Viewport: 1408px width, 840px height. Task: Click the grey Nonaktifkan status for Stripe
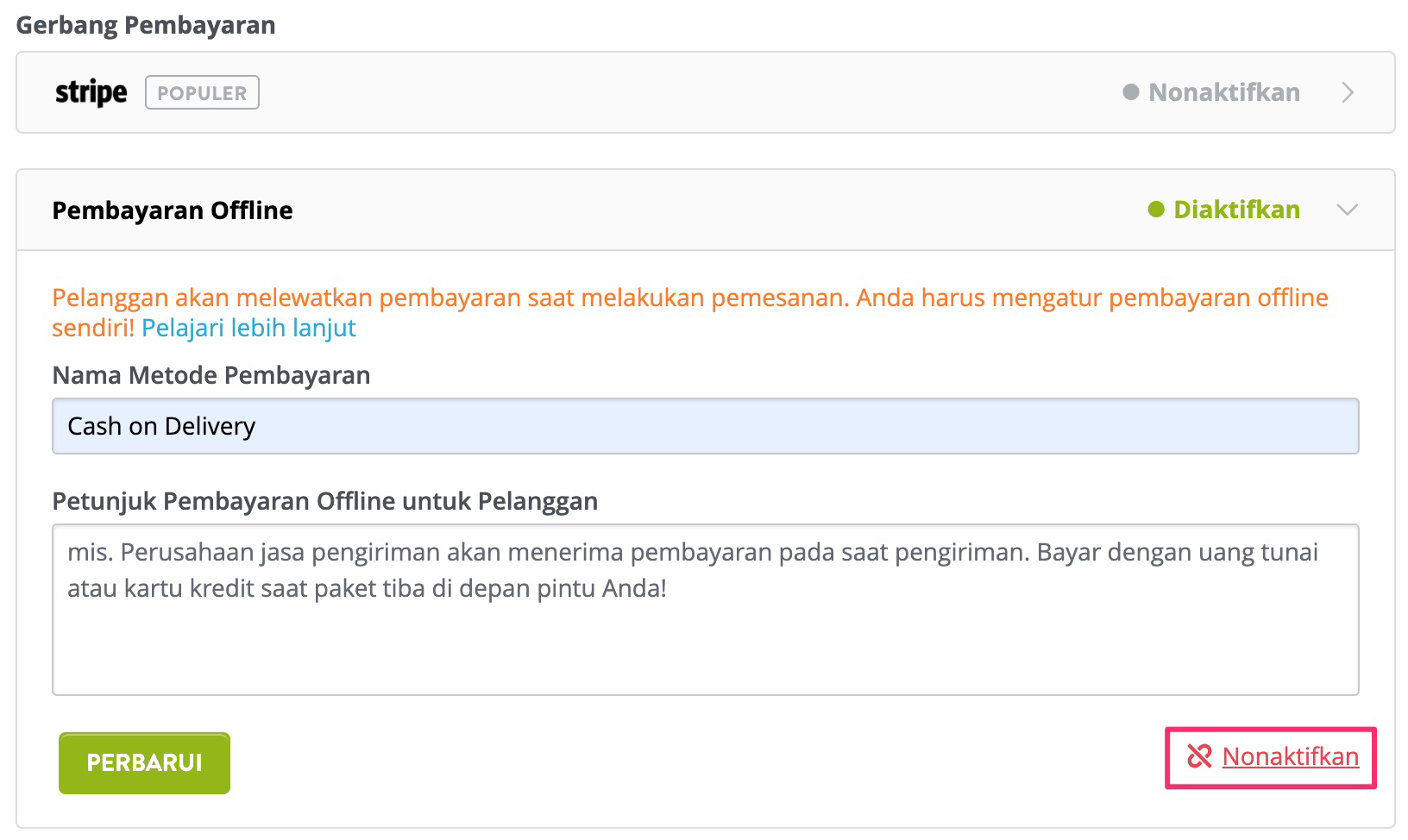(1223, 92)
